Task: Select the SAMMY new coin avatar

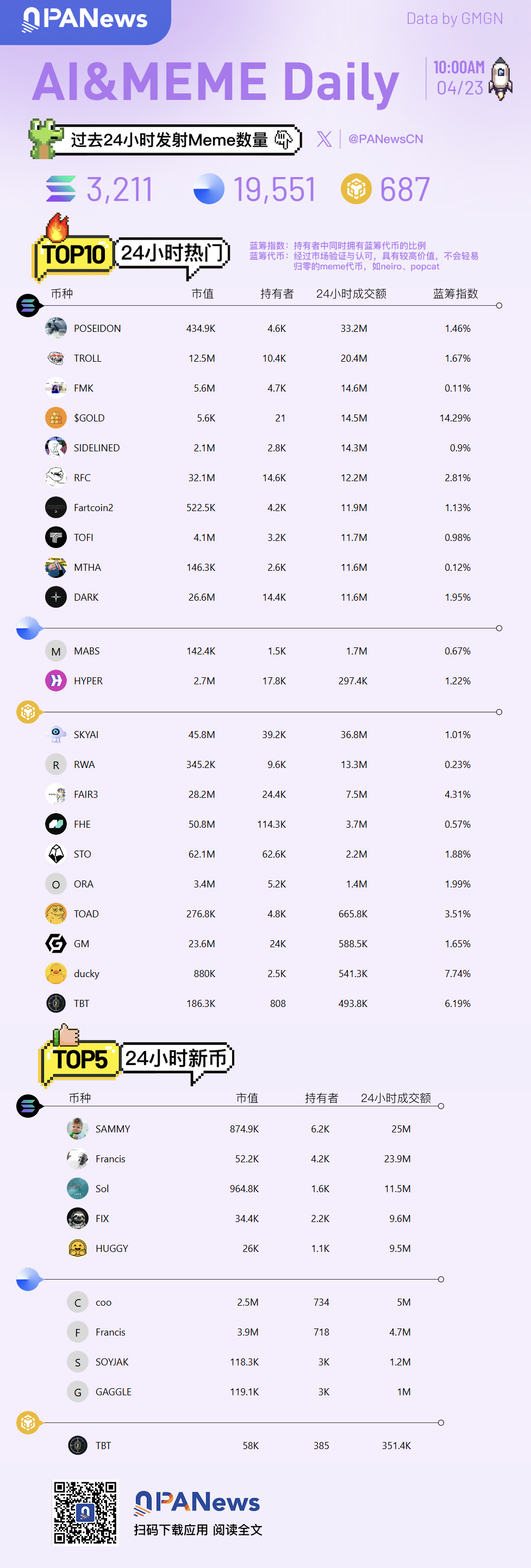Action: coord(77,1129)
